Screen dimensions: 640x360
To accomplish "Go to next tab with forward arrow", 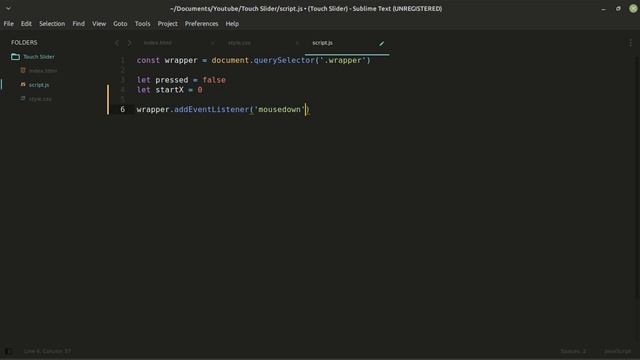I will pyautogui.click(x=129, y=43).
